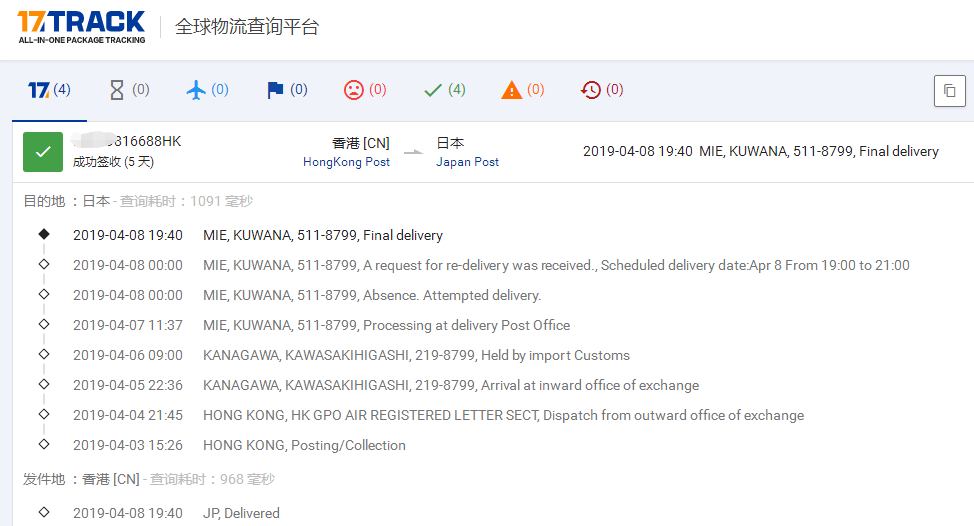Select the Held by import Customs event

(416, 355)
